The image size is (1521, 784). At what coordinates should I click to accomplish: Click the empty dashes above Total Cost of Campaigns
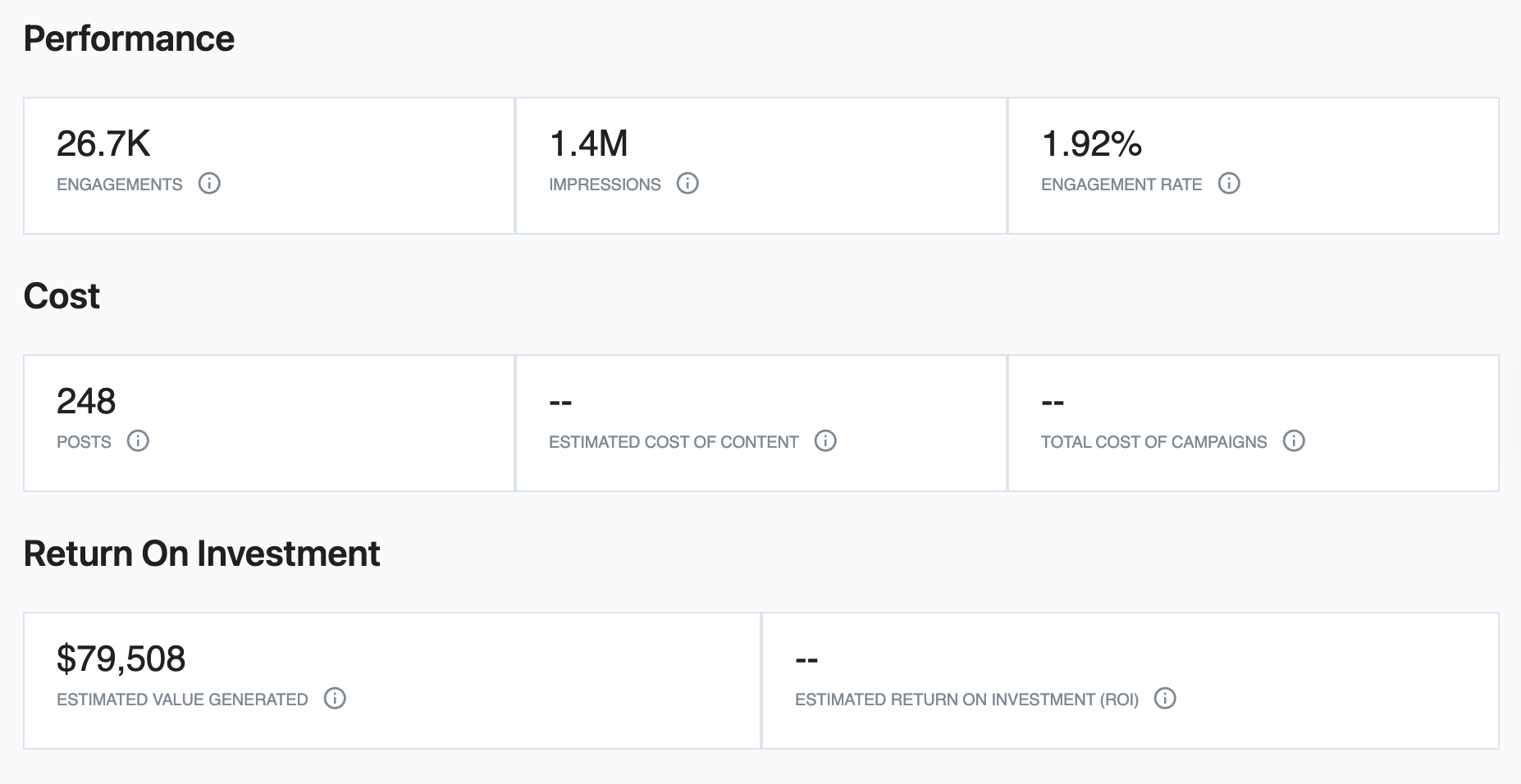pyautogui.click(x=1053, y=403)
